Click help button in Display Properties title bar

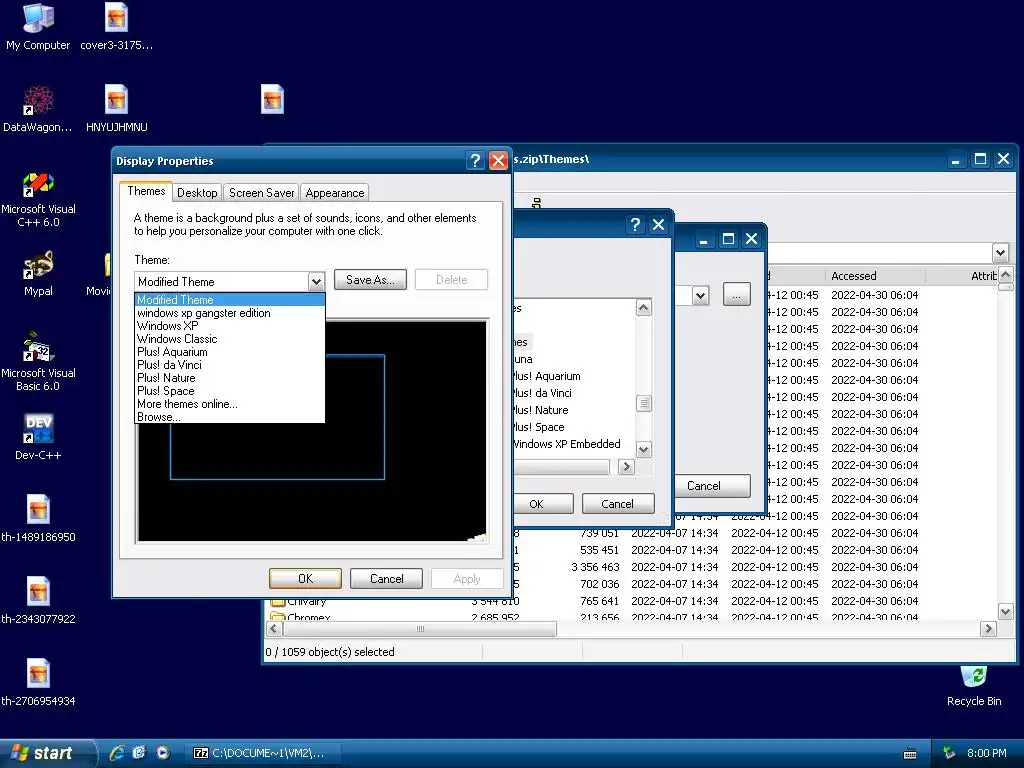tap(475, 161)
